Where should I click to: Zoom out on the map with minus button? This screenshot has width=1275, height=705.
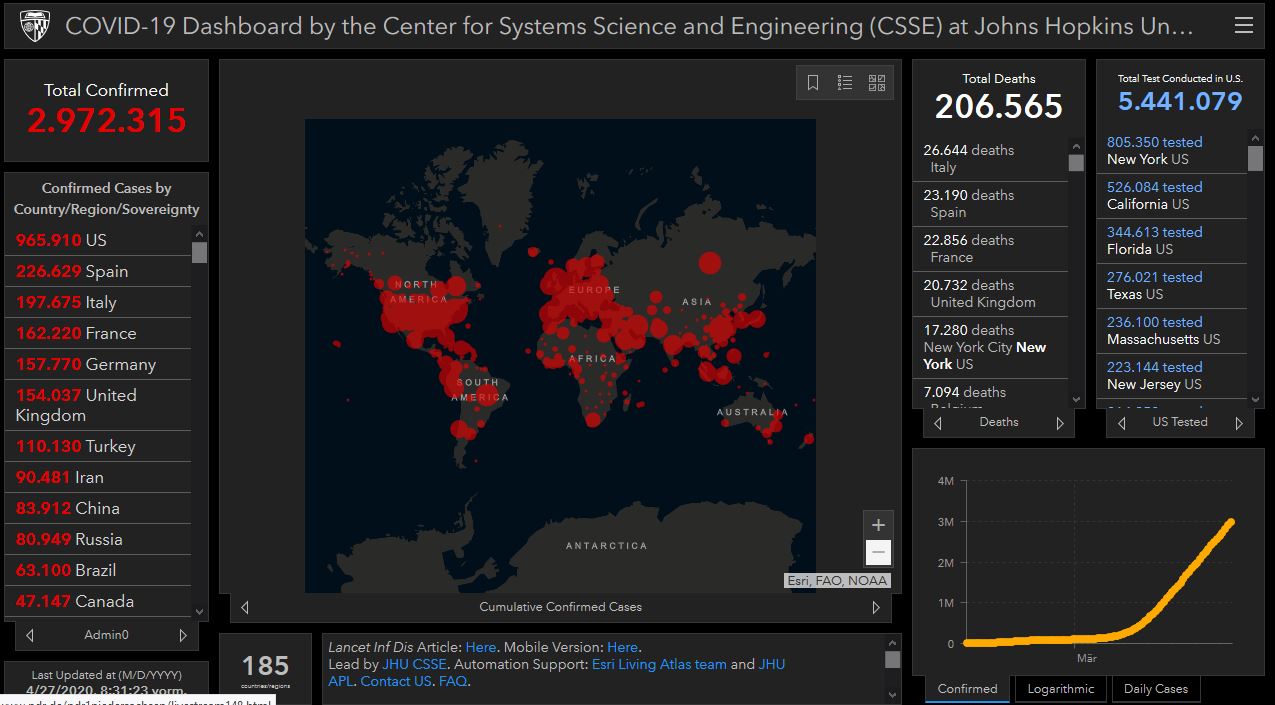pos(878,552)
